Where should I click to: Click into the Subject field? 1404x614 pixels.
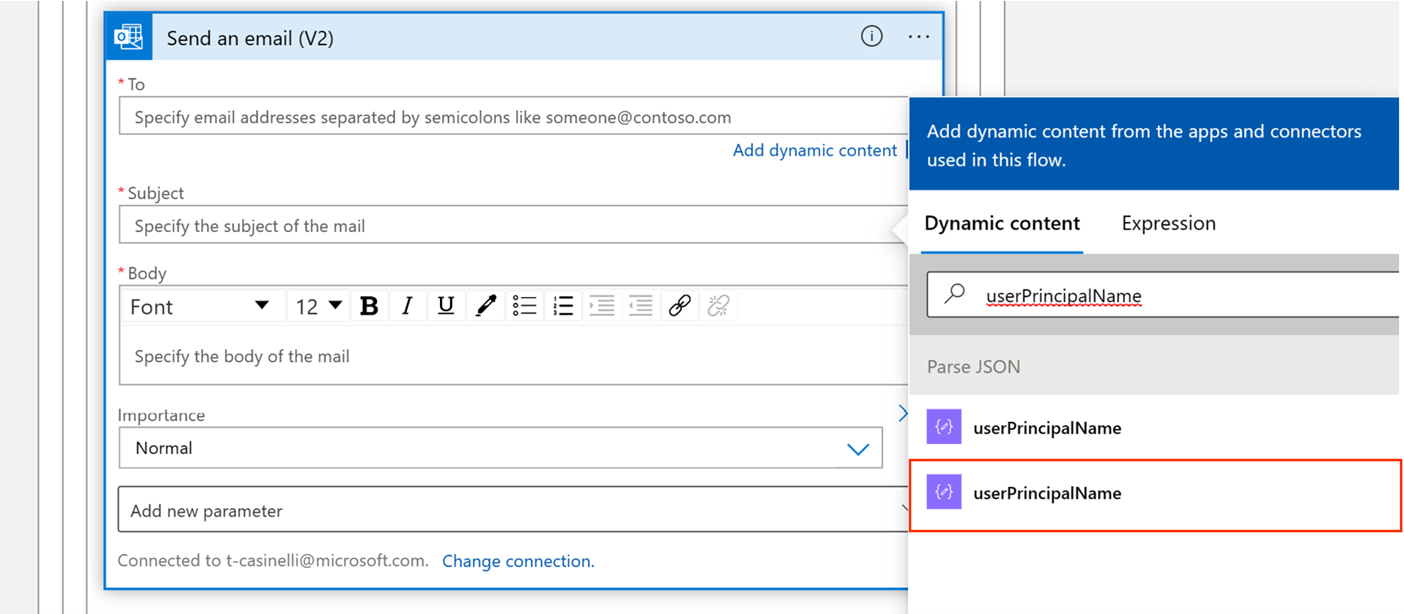[514, 225]
